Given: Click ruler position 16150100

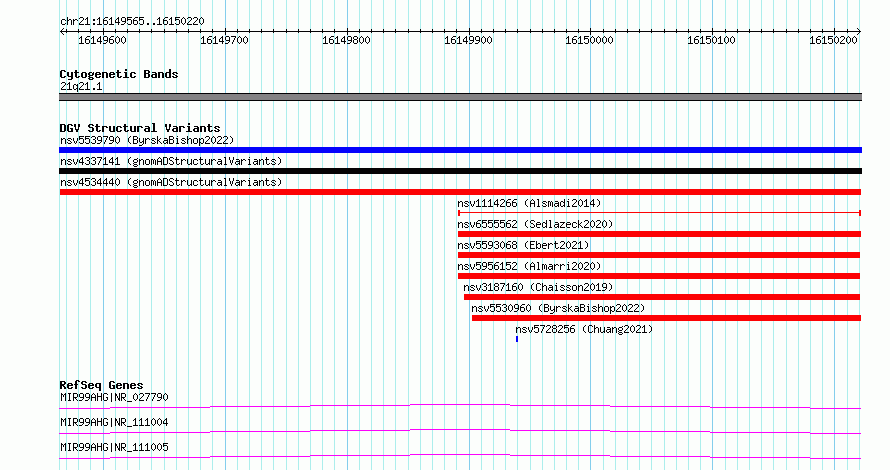Looking at the screenshot, I should click(x=711, y=40).
